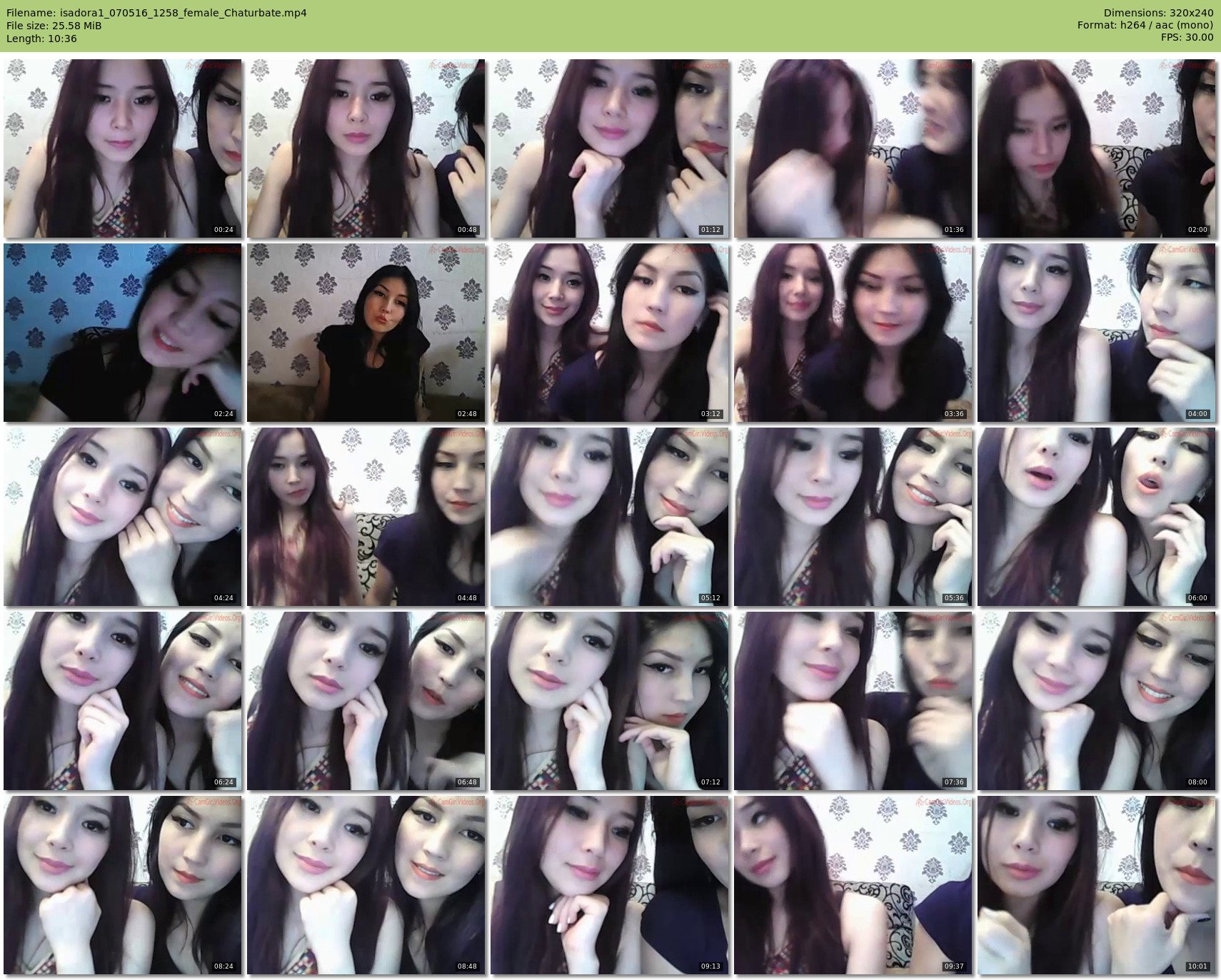Open the thumbnail at 04:48
Viewport: 1221px width, 980px height.
[x=366, y=517]
